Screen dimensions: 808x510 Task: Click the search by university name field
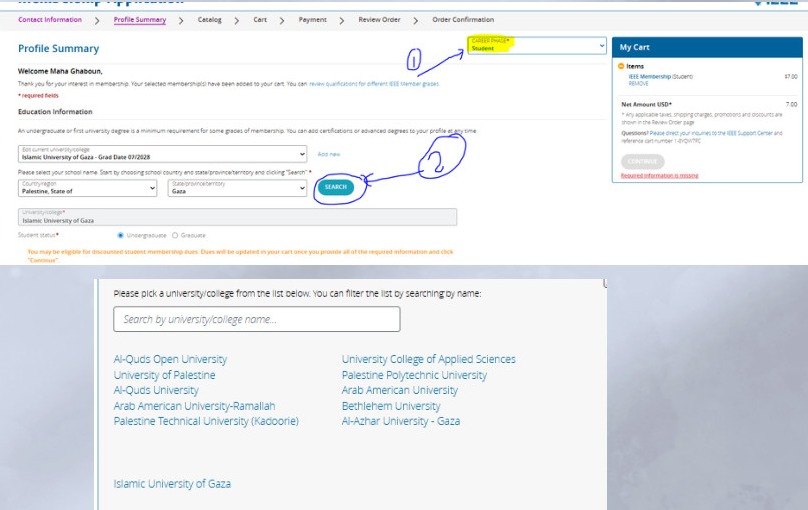pos(257,319)
